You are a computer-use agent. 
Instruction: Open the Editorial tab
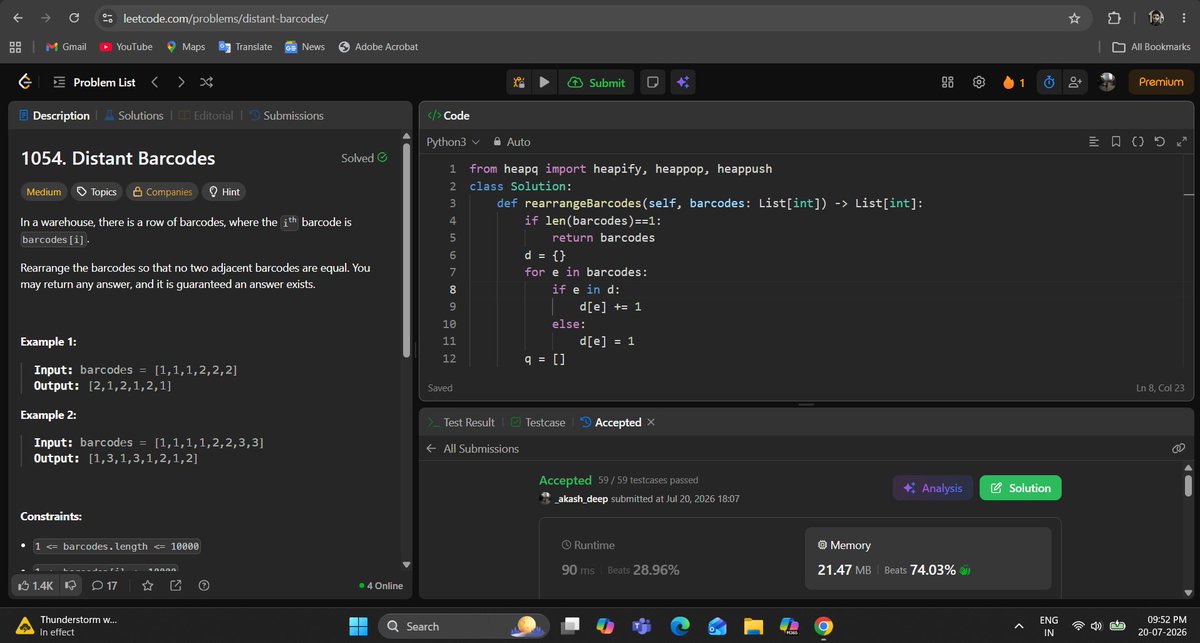(x=207, y=115)
